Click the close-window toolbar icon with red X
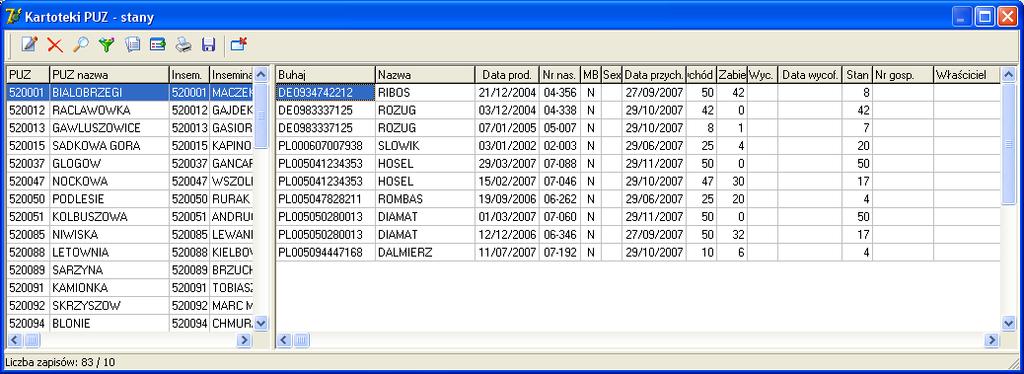The width and height of the screenshot is (1024, 374). (239, 44)
